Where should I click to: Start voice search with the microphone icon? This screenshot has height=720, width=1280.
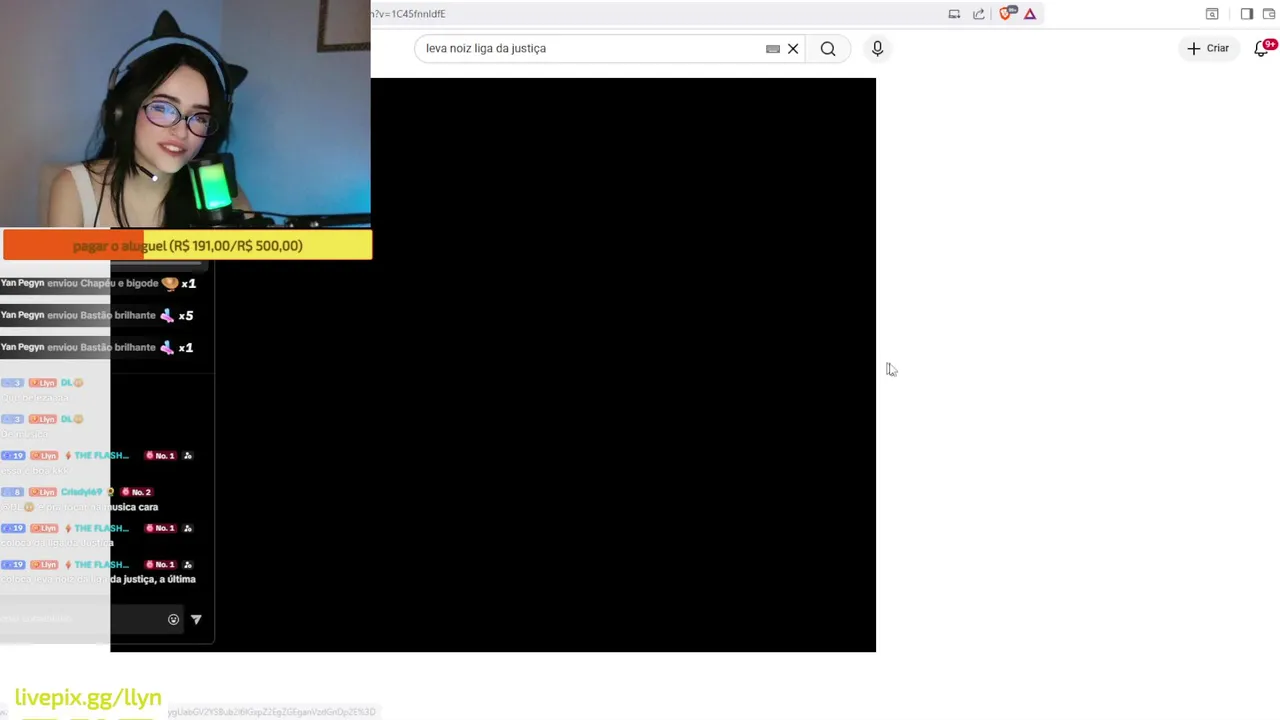(x=877, y=48)
